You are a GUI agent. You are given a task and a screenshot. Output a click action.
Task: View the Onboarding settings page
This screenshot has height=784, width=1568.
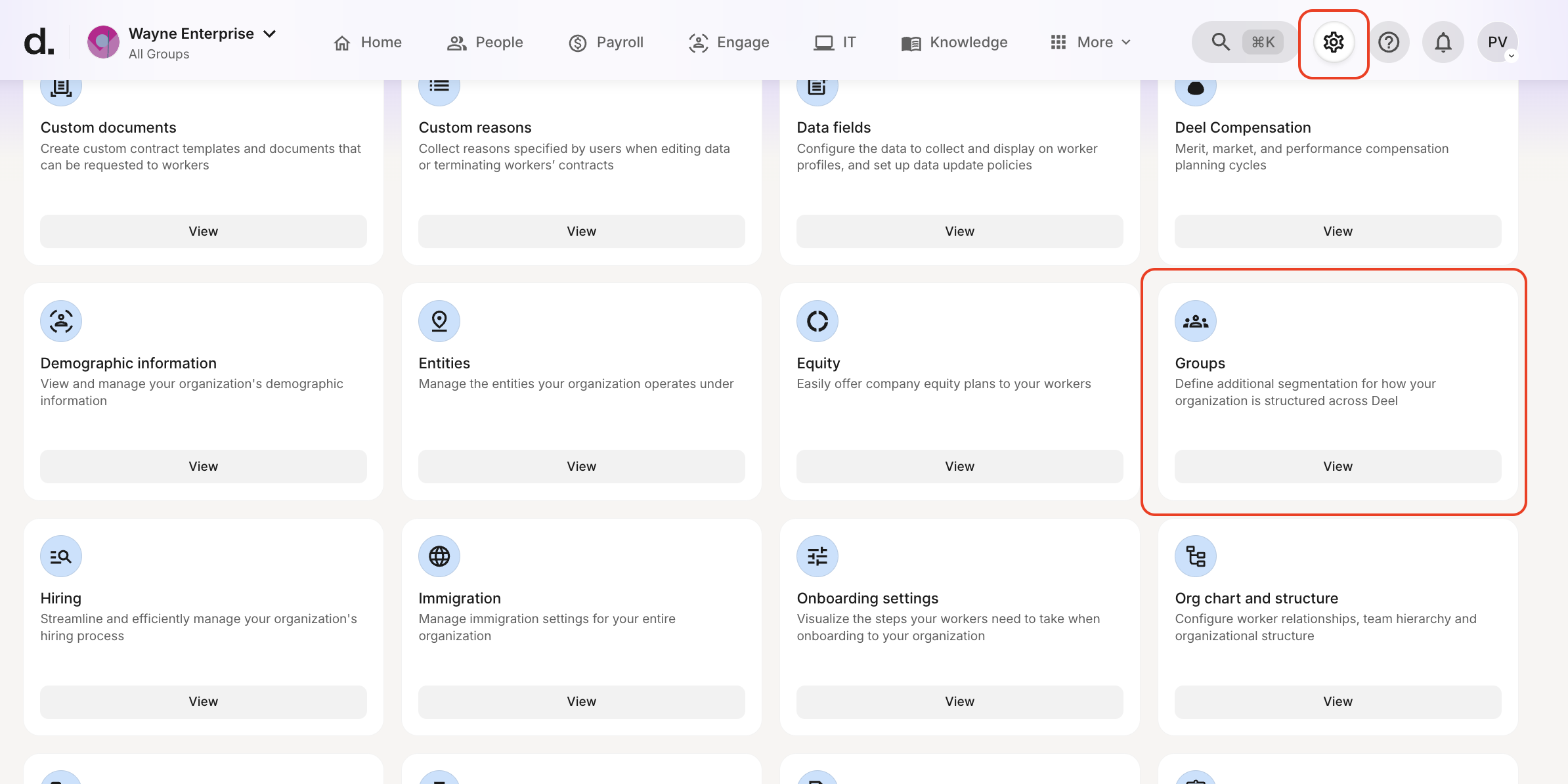pyautogui.click(x=960, y=701)
